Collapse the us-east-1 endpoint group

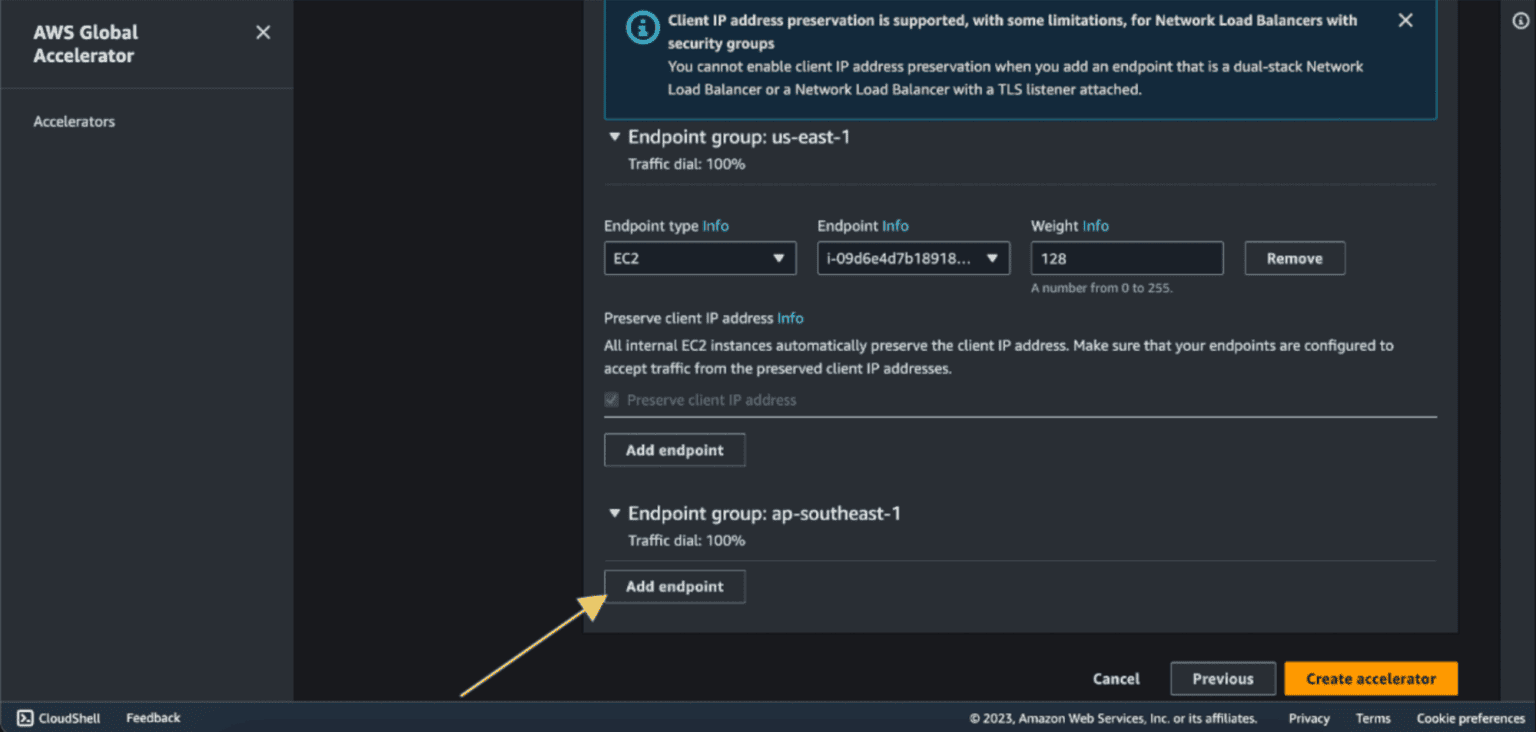[x=614, y=137]
